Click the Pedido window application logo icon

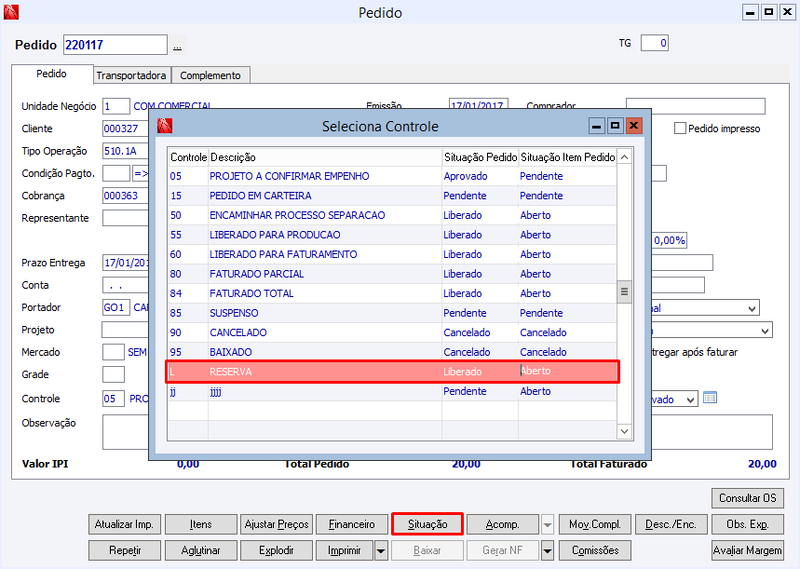[x=11, y=12]
